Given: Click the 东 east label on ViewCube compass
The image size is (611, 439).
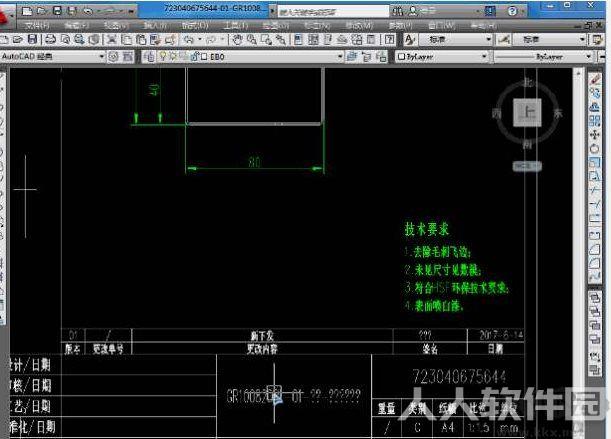Looking at the screenshot, I should 558,113.
